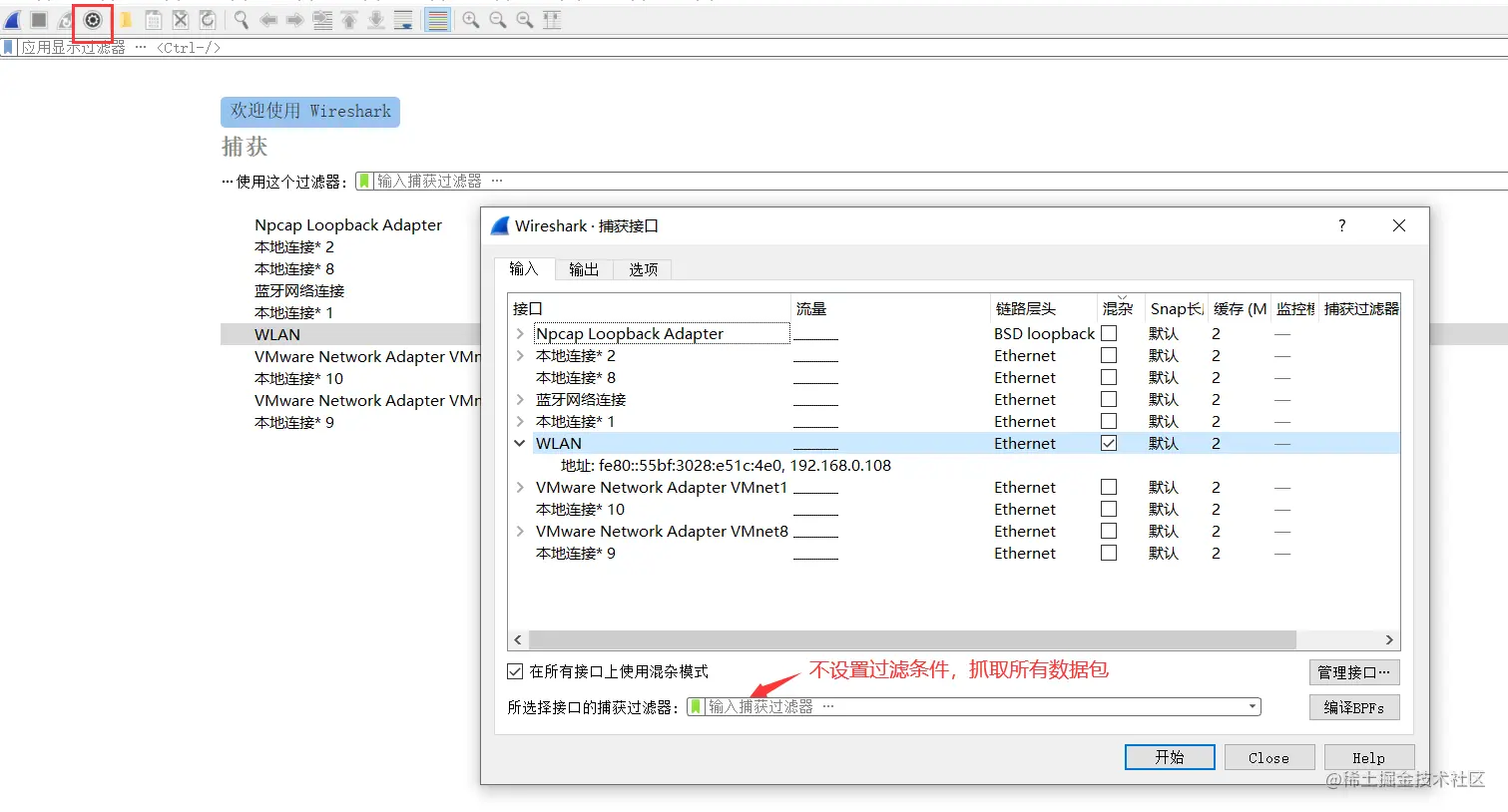Click the horizontal scrollbar in interface table
Screen dimensions: 1508x812
click(x=912, y=639)
